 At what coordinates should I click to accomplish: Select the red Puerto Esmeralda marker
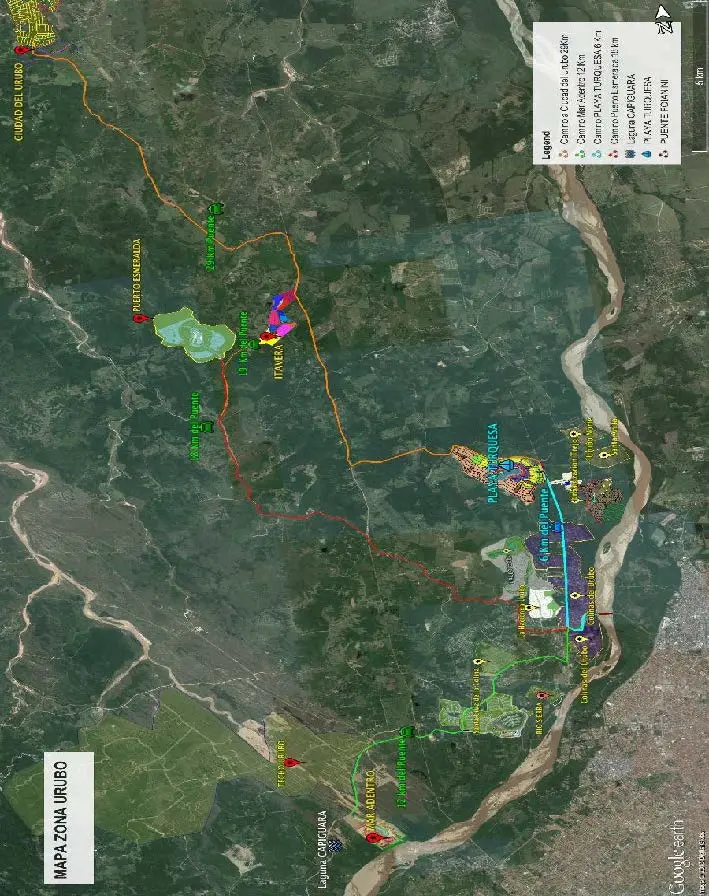139,317
